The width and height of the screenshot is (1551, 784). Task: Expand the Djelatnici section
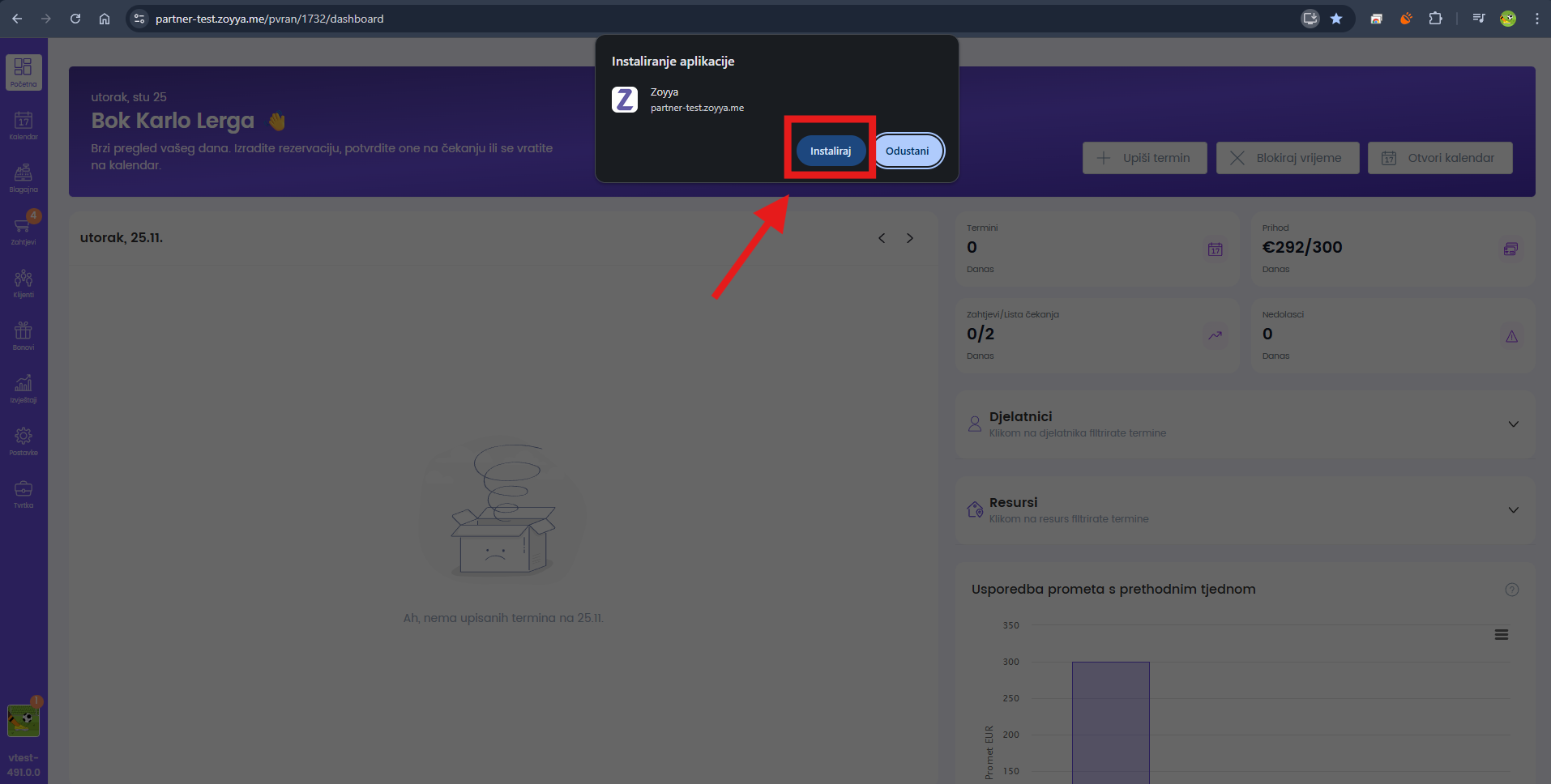click(1513, 424)
